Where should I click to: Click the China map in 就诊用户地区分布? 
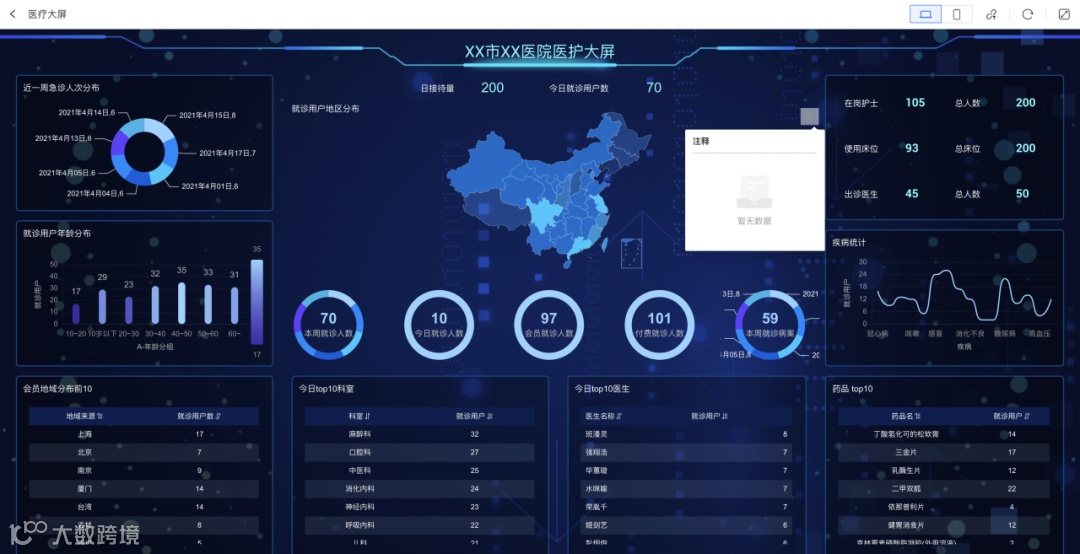point(548,189)
